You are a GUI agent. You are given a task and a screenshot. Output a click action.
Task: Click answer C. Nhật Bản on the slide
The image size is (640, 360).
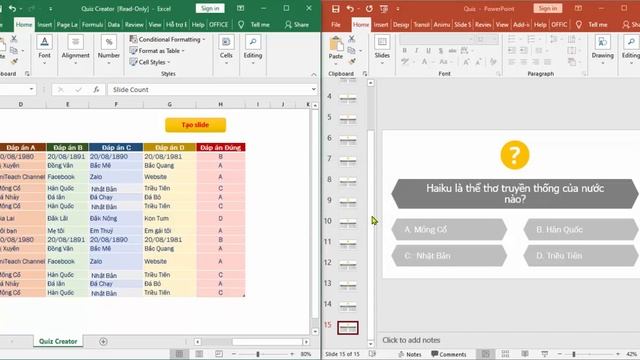[449, 256]
